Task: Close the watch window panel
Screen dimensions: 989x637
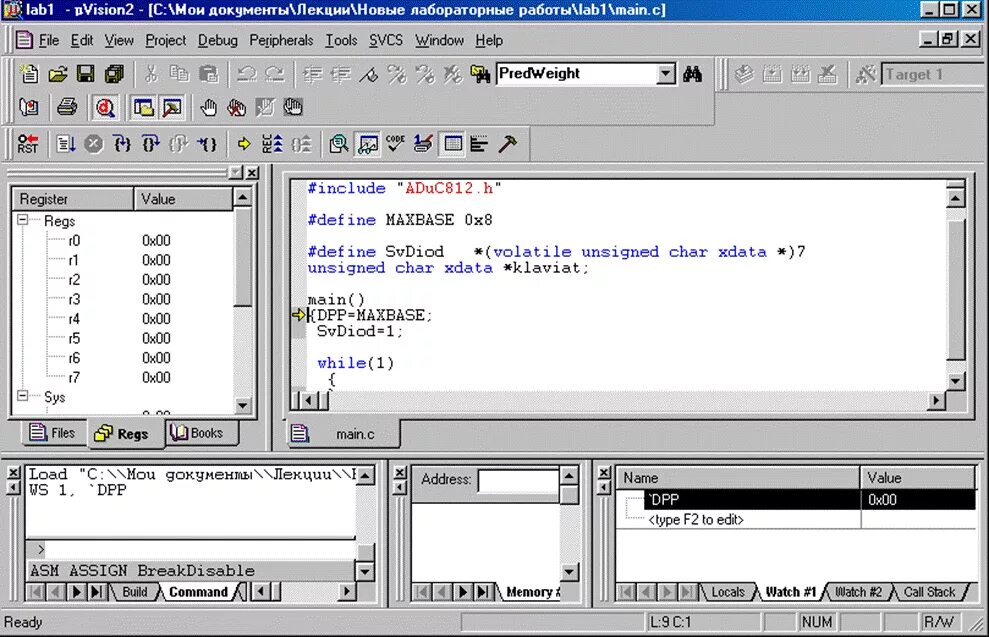Action: (604, 472)
